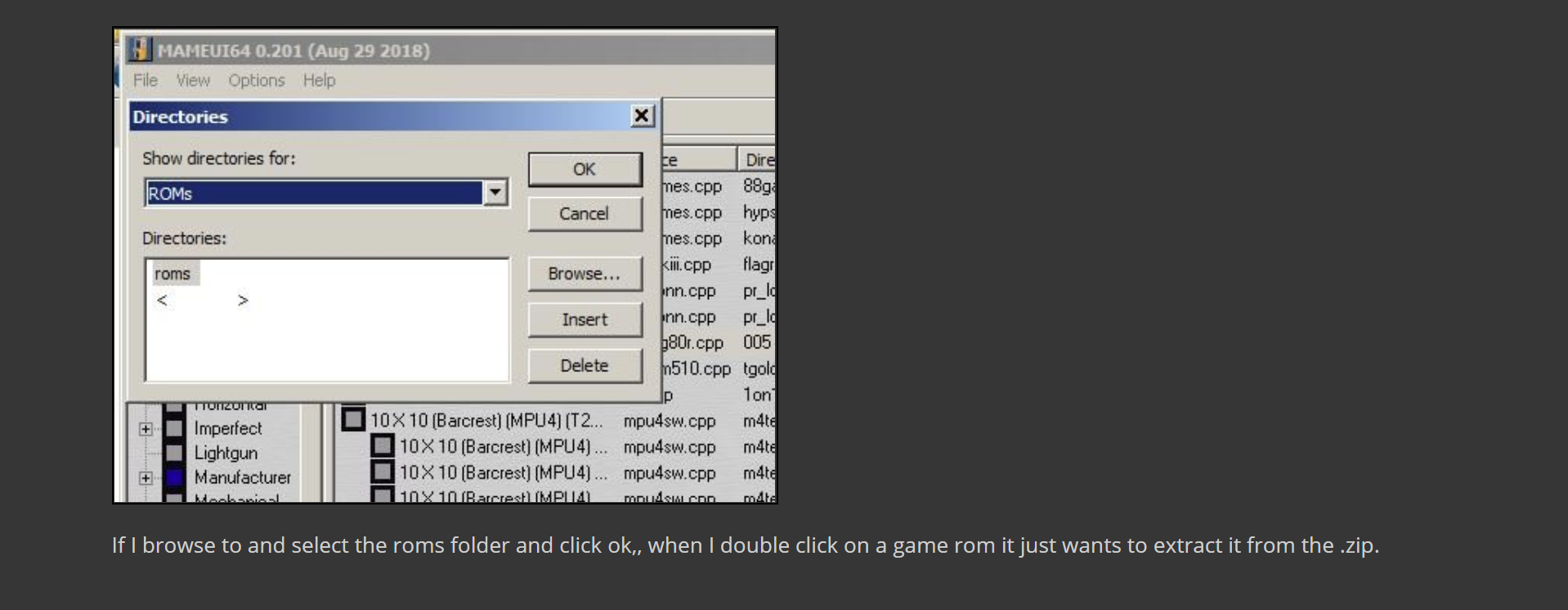The width and height of the screenshot is (1568, 610).
Task: Click the 'Dire' column header
Action: coord(757,159)
